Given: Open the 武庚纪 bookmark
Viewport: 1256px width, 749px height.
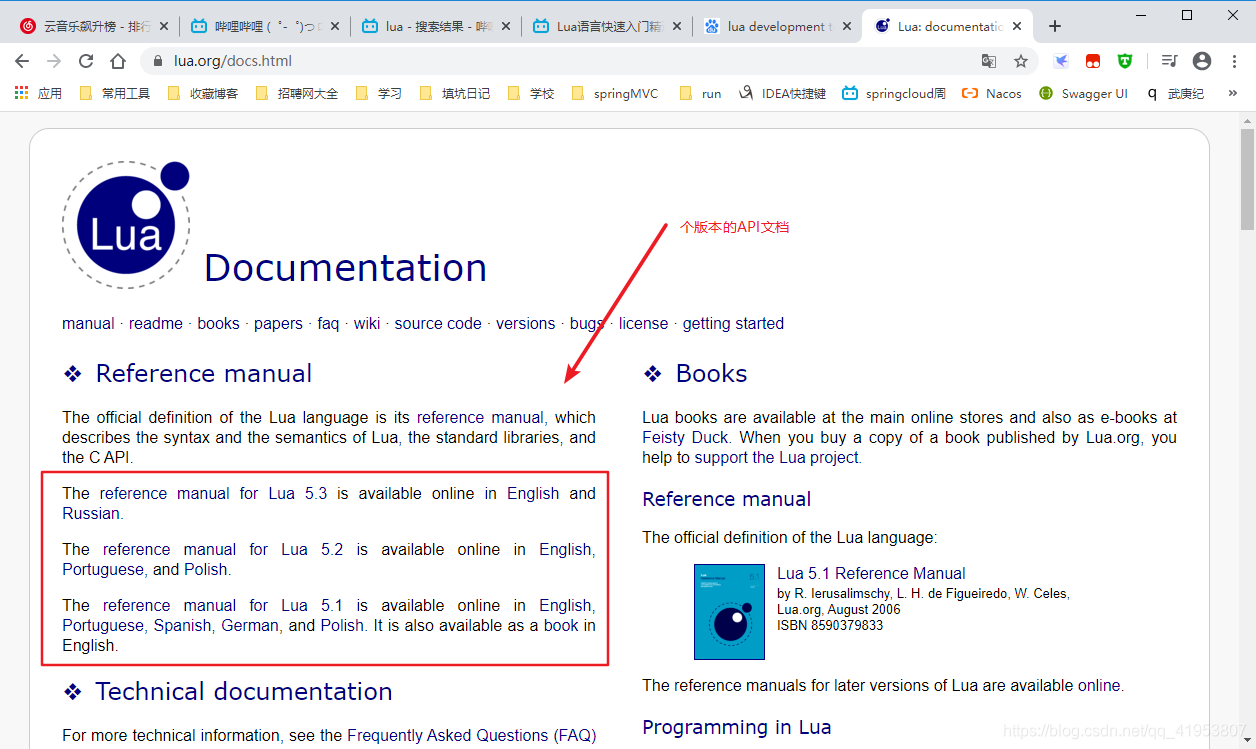Looking at the screenshot, I should 1174,93.
